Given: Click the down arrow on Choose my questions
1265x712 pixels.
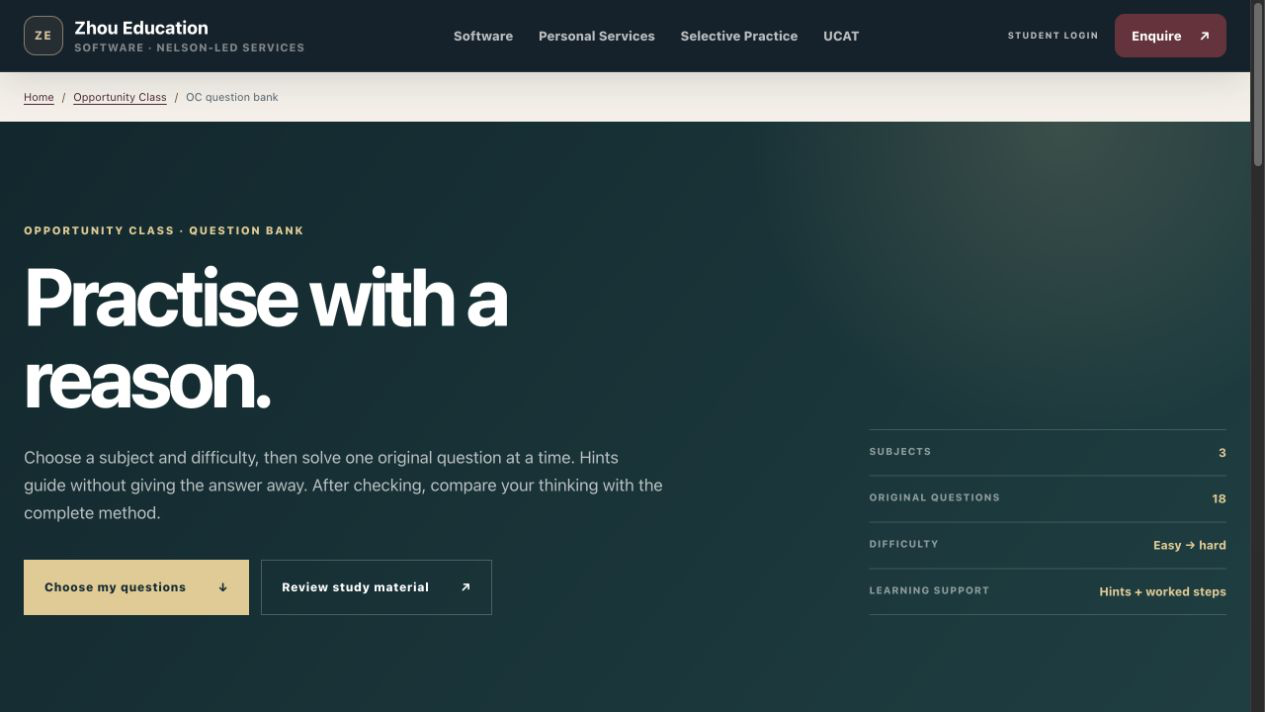Looking at the screenshot, I should click(223, 587).
